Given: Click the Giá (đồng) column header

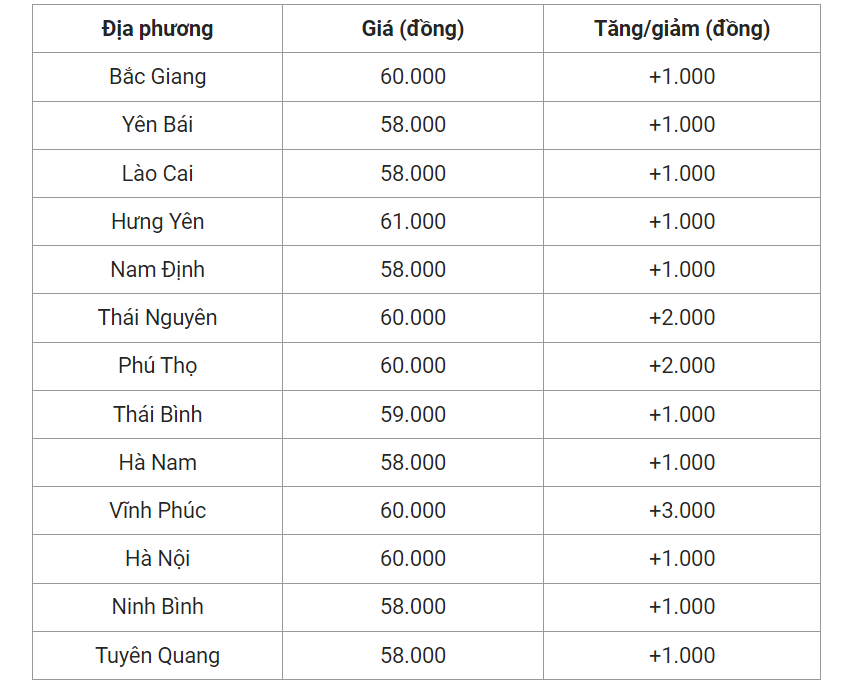Looking at the screenshot, I should pyautogui.click(x=413, y=29).
